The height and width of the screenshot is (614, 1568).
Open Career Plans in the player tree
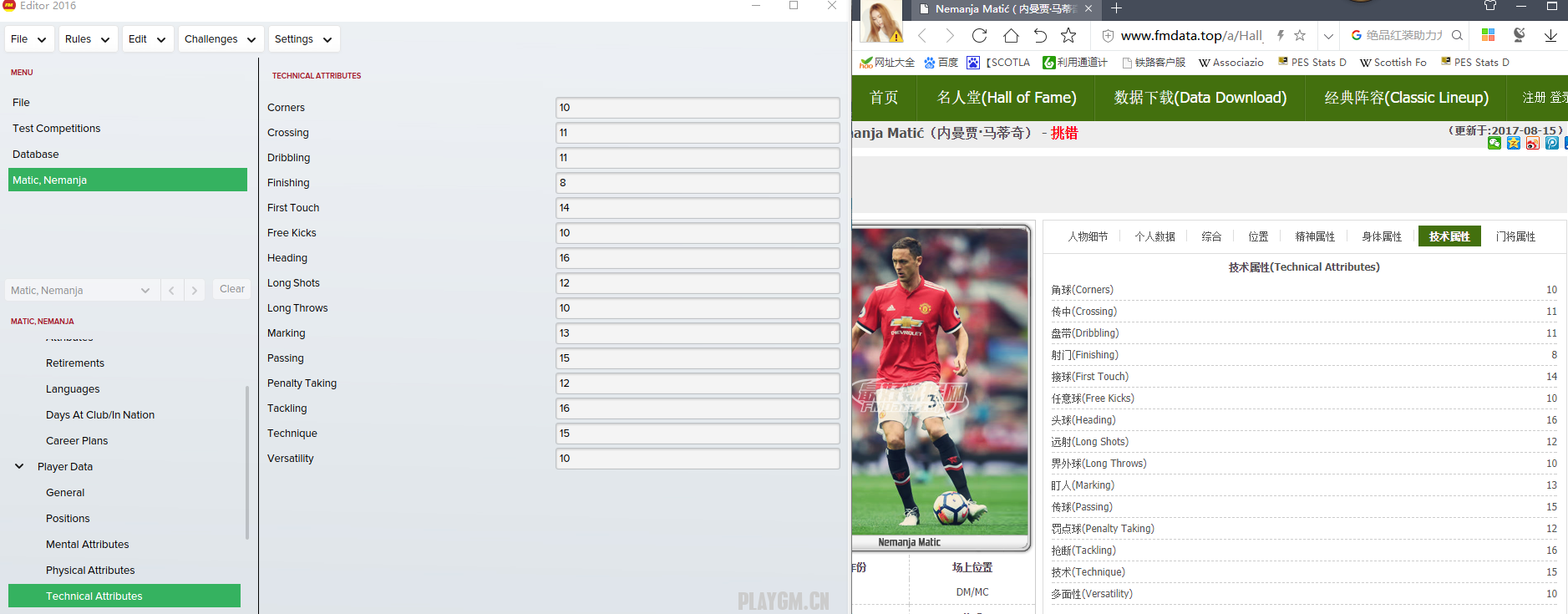point(77,441)
